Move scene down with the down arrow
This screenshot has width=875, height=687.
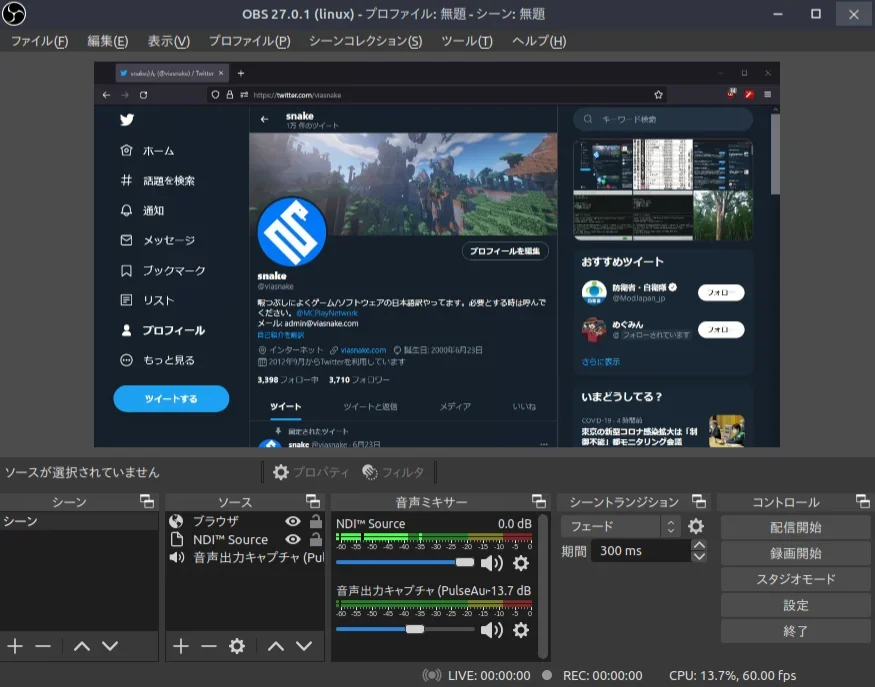pos(110,646)
